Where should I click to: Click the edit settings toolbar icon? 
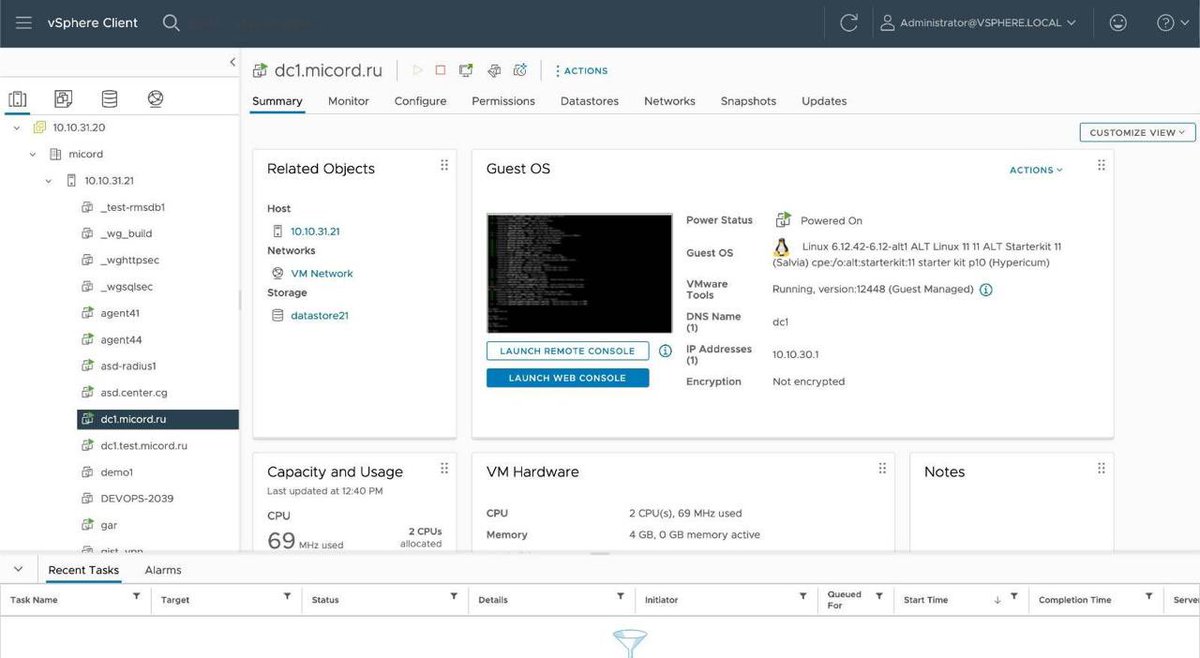point(493,70)
